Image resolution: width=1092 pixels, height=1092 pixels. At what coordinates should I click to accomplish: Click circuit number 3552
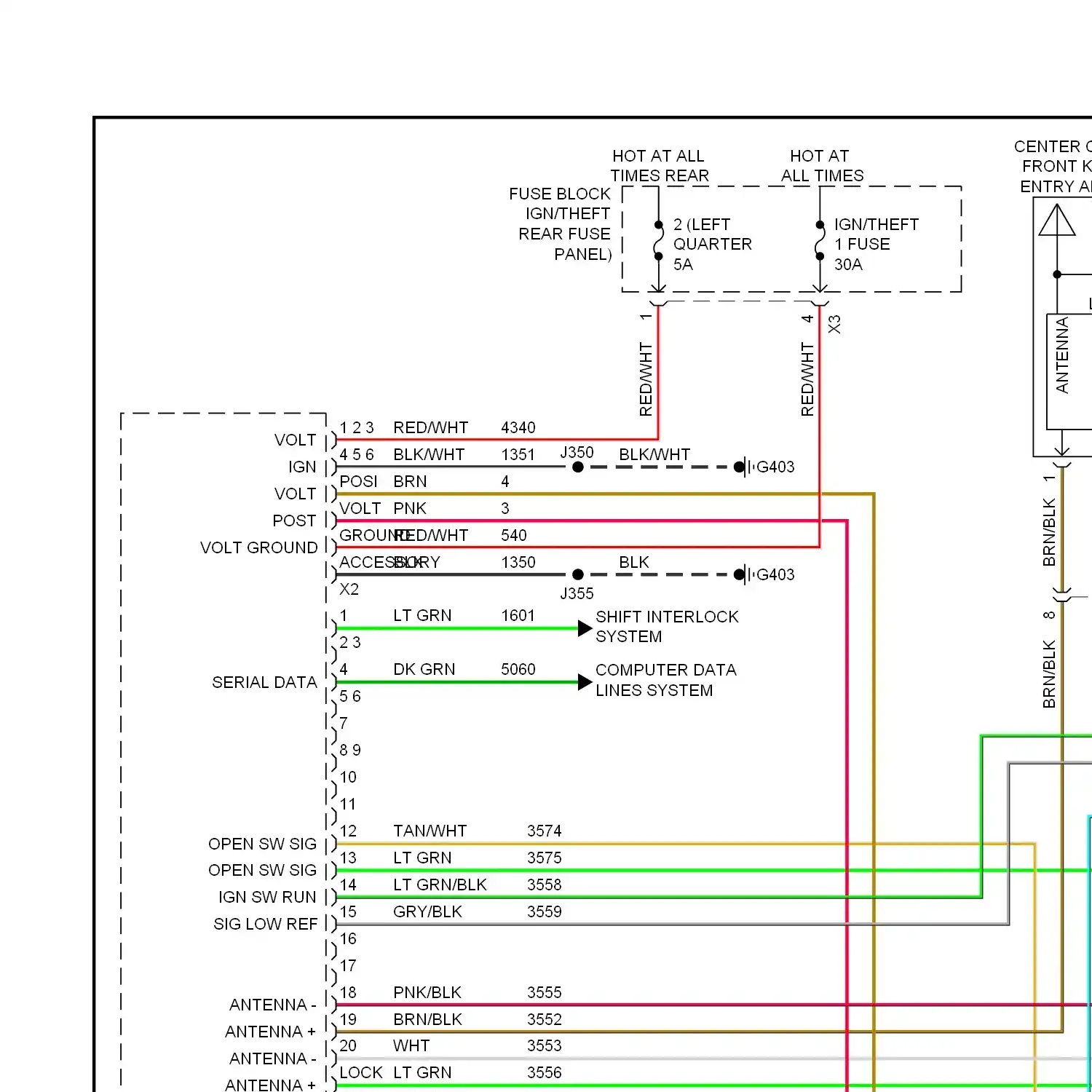point(544,1019)
